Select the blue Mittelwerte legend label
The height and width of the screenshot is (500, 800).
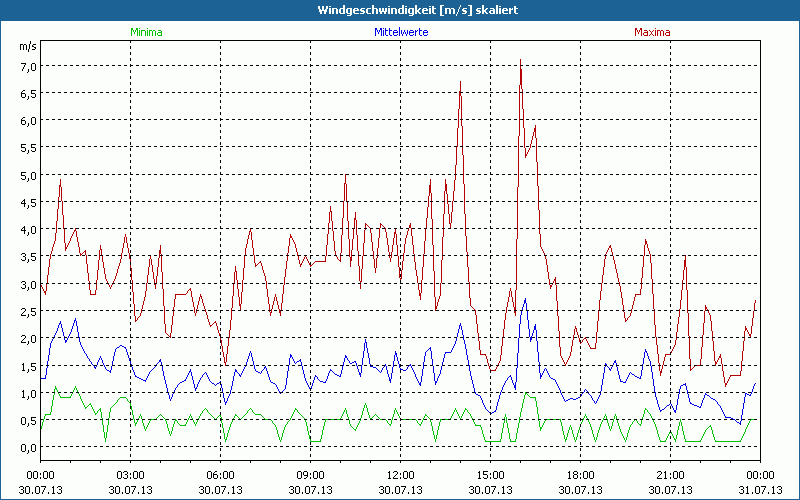pos(400,32)
